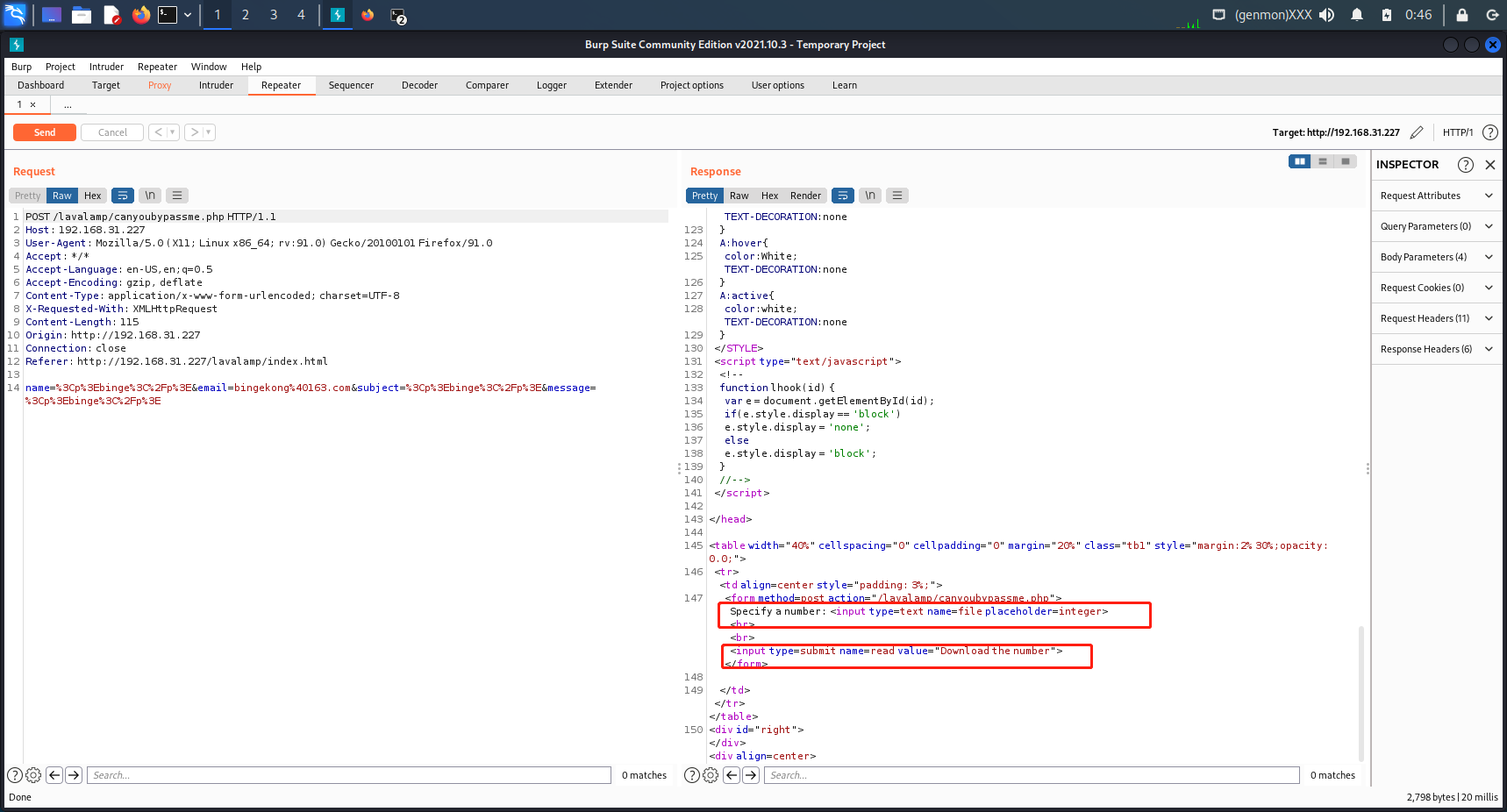This screenshot has height=812, width=1507.
Task: Add a new Repeater tab with ellipsis
Action: click(x=68, y=105)
